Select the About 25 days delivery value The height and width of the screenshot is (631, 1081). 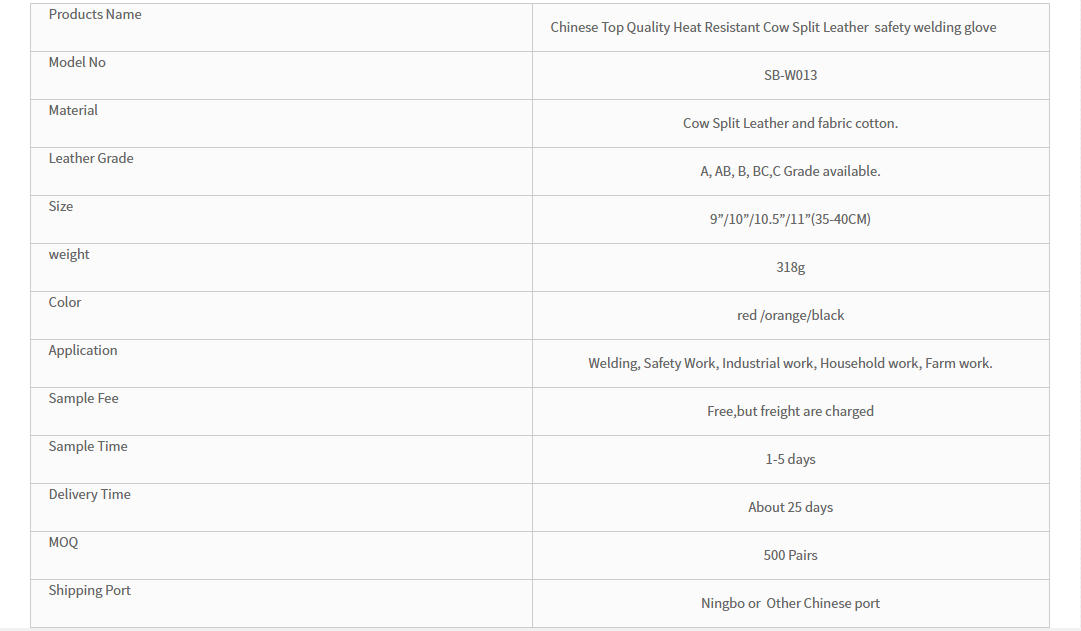tap(790, 507)
